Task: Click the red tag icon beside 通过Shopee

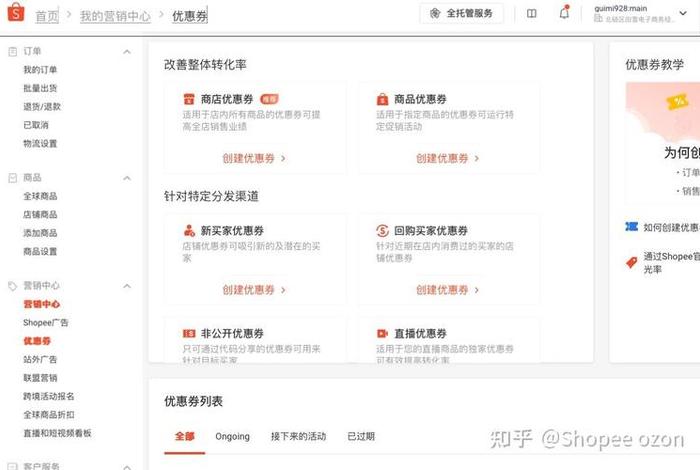Action: tap(631, 262)
